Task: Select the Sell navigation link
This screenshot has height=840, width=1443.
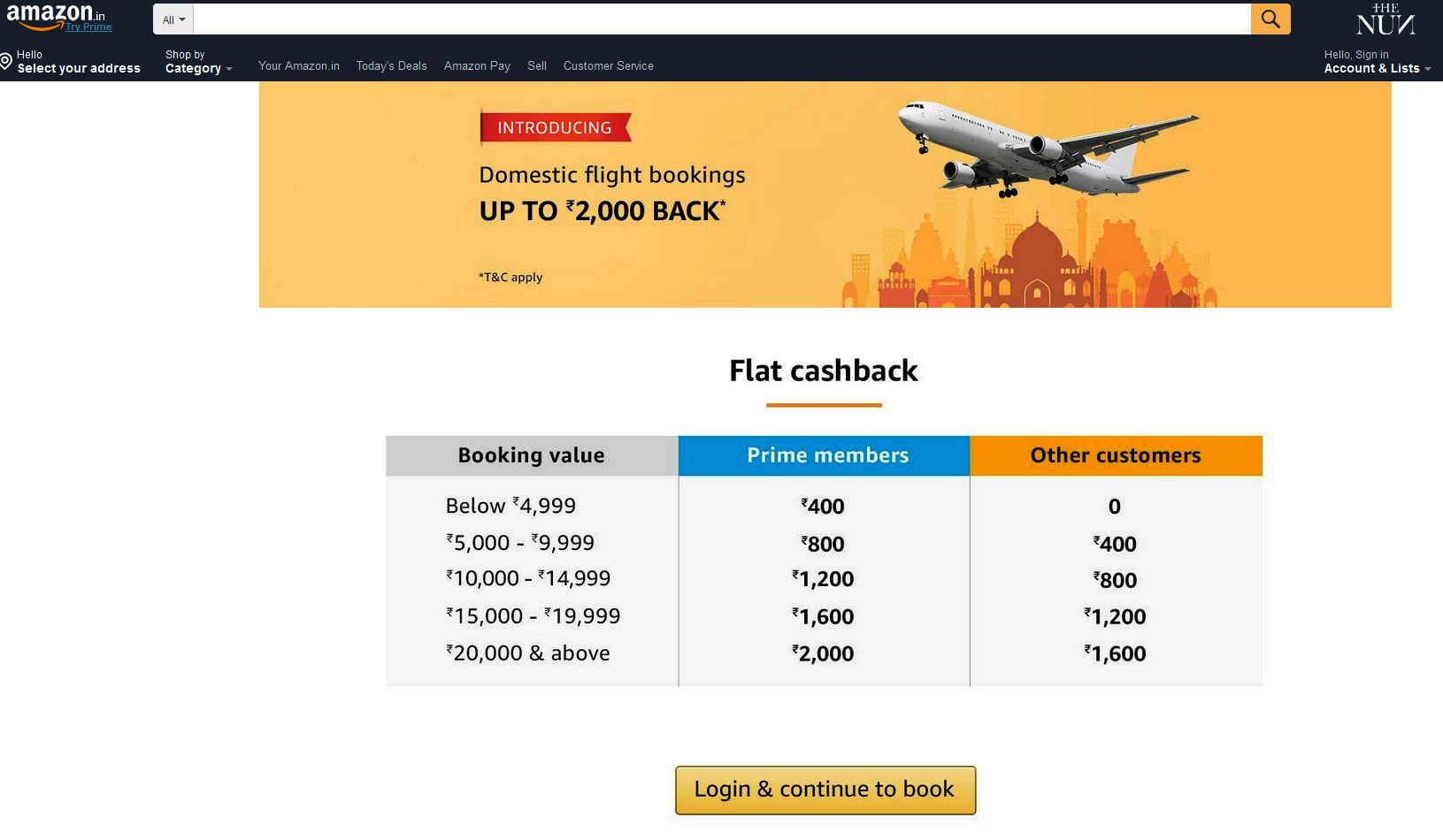Action: click(537, 66)
